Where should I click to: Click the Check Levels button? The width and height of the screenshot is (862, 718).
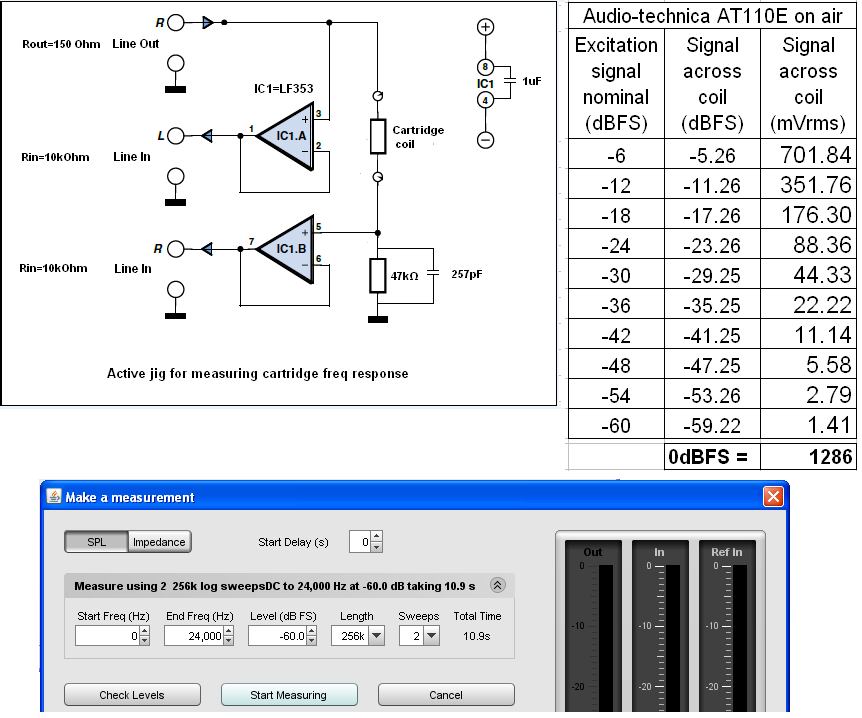(132, 695)
